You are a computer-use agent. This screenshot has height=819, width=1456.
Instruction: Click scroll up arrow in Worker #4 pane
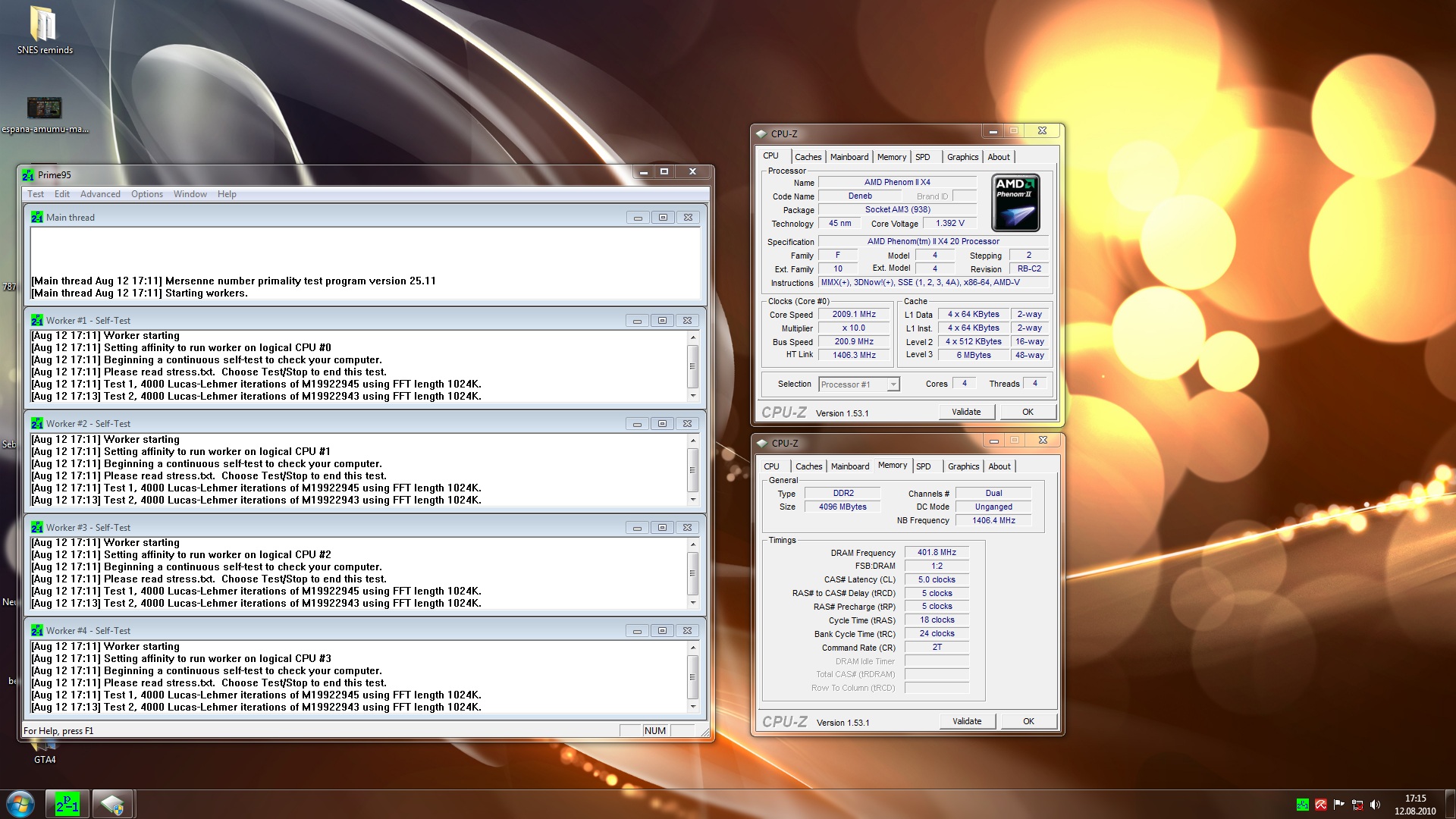[692, 647]
